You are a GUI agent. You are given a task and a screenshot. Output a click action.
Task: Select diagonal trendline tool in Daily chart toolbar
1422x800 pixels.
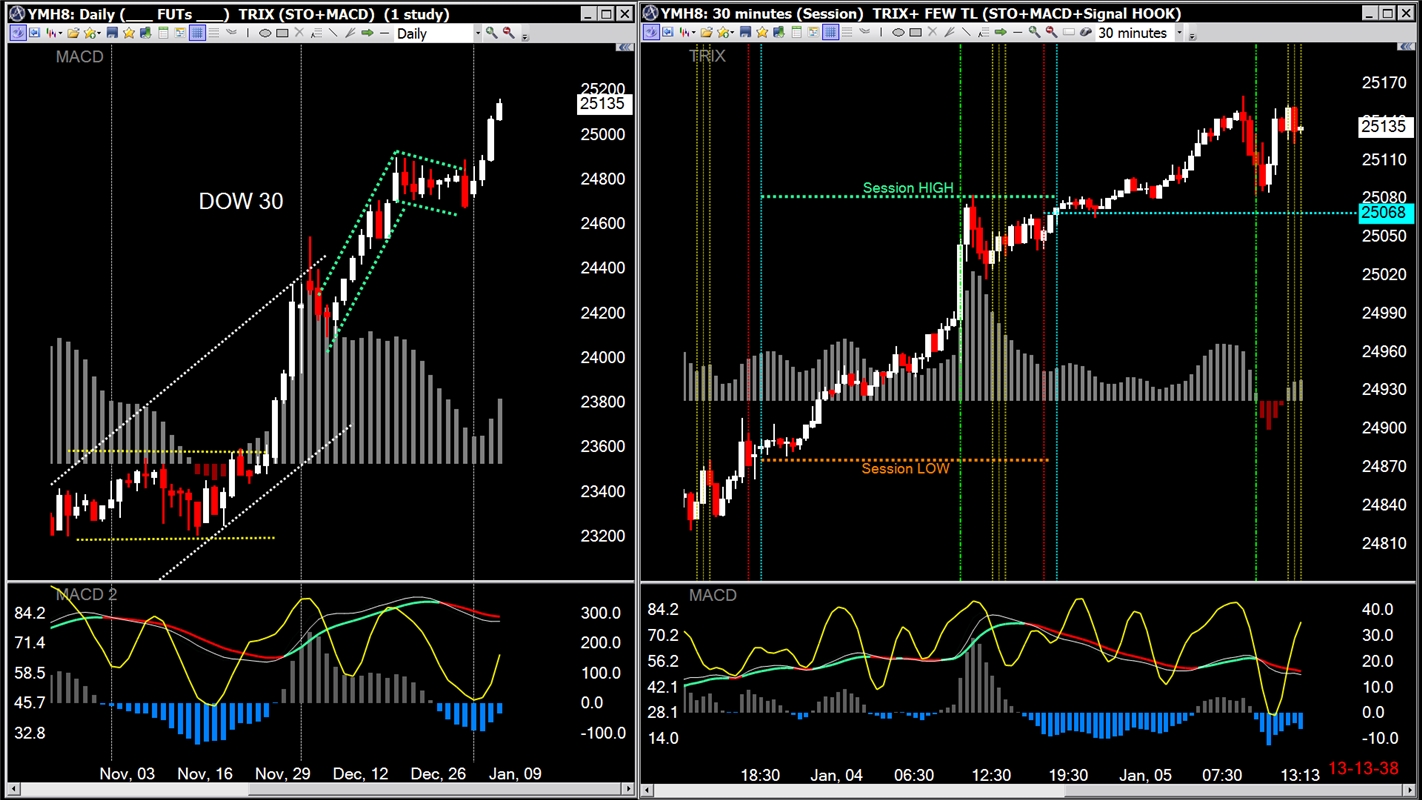(x=333, y=33)
